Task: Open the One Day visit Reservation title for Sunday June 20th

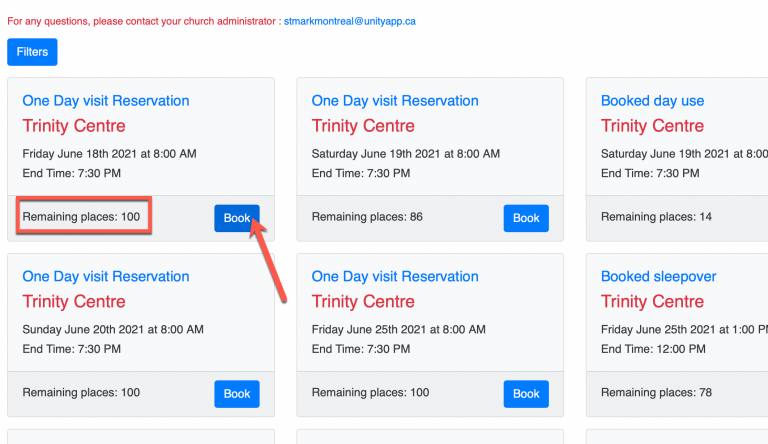Action: pyautogui.click(x=106, y=277)
